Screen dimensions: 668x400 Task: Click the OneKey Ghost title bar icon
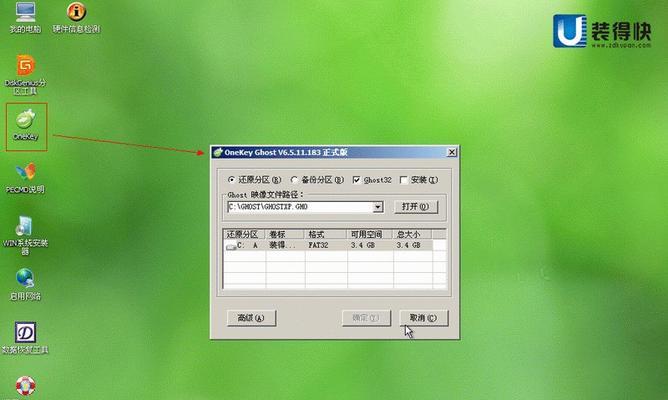[x=218, y=152]
